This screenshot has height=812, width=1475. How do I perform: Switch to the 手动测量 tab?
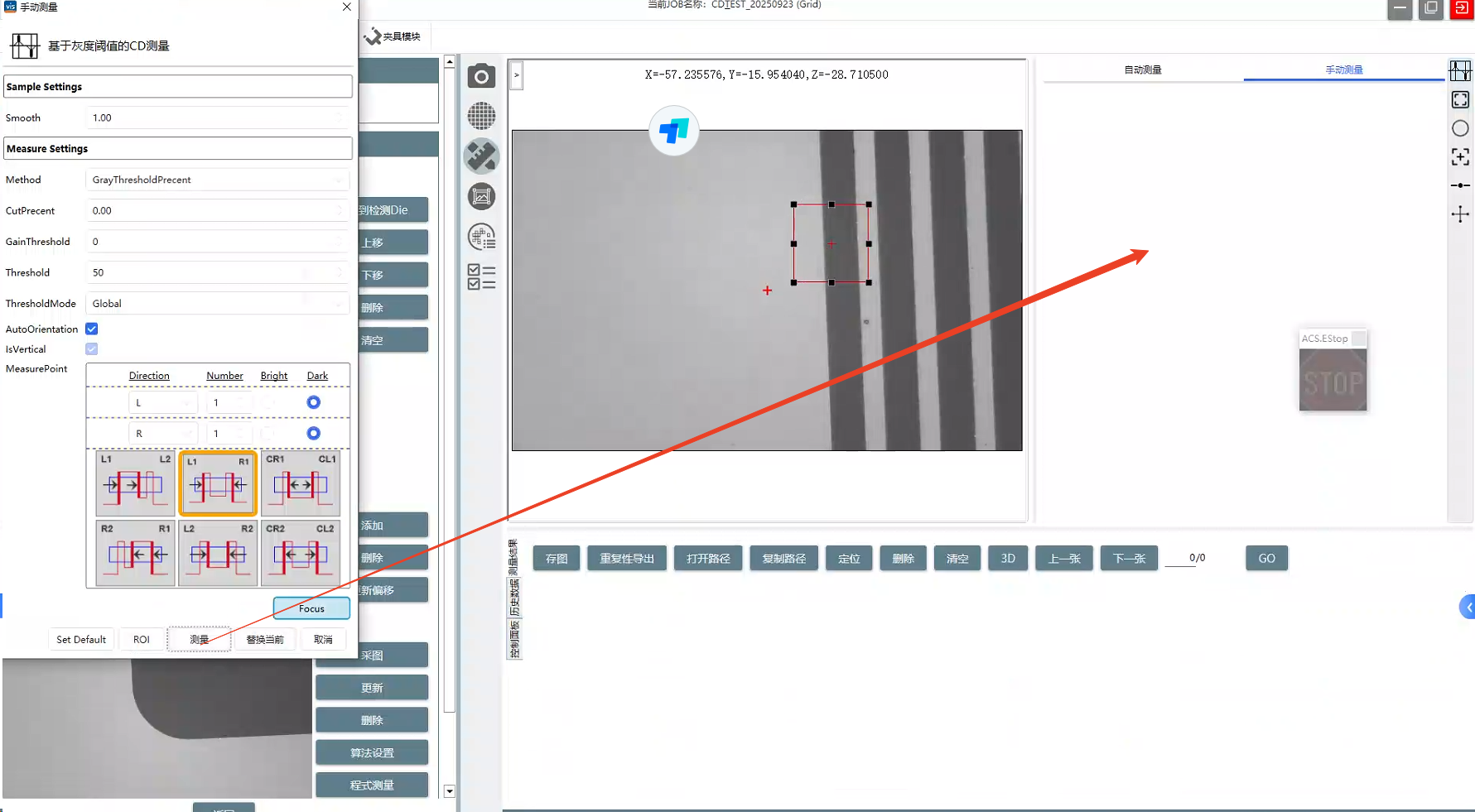click(1343, 70)
